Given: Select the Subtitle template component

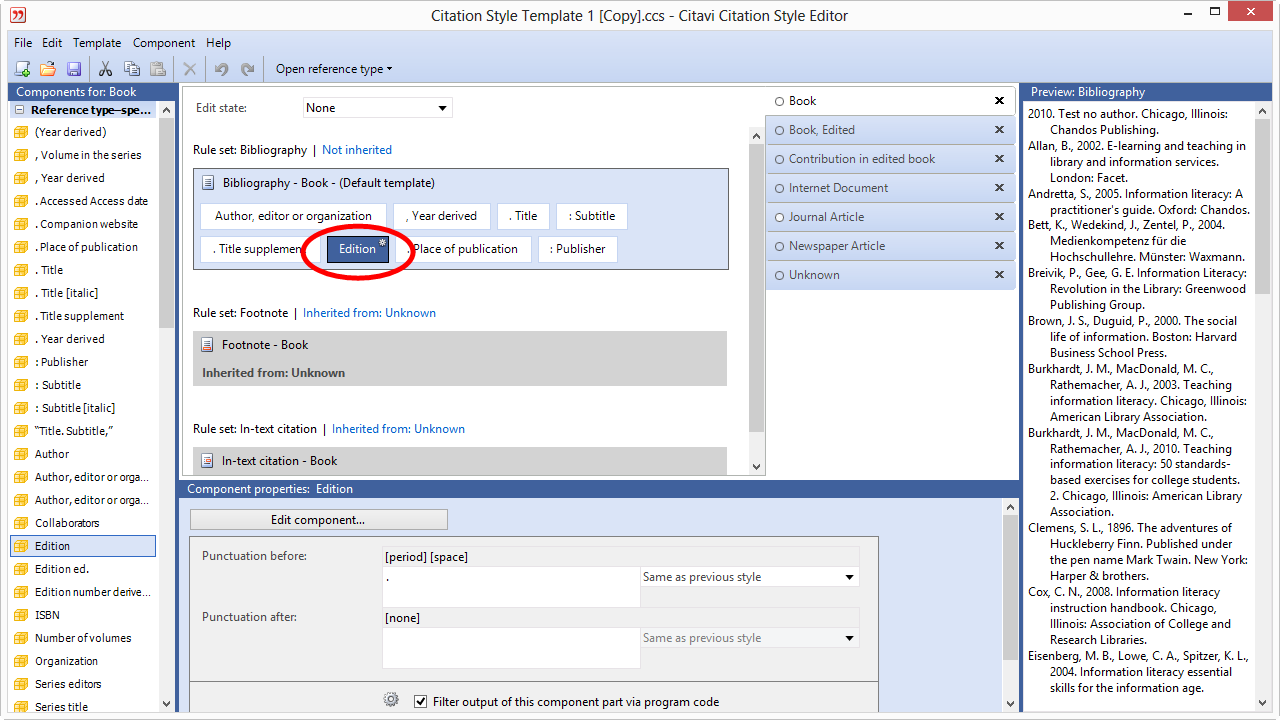Looking at the screenshot, I should [591, 216].
